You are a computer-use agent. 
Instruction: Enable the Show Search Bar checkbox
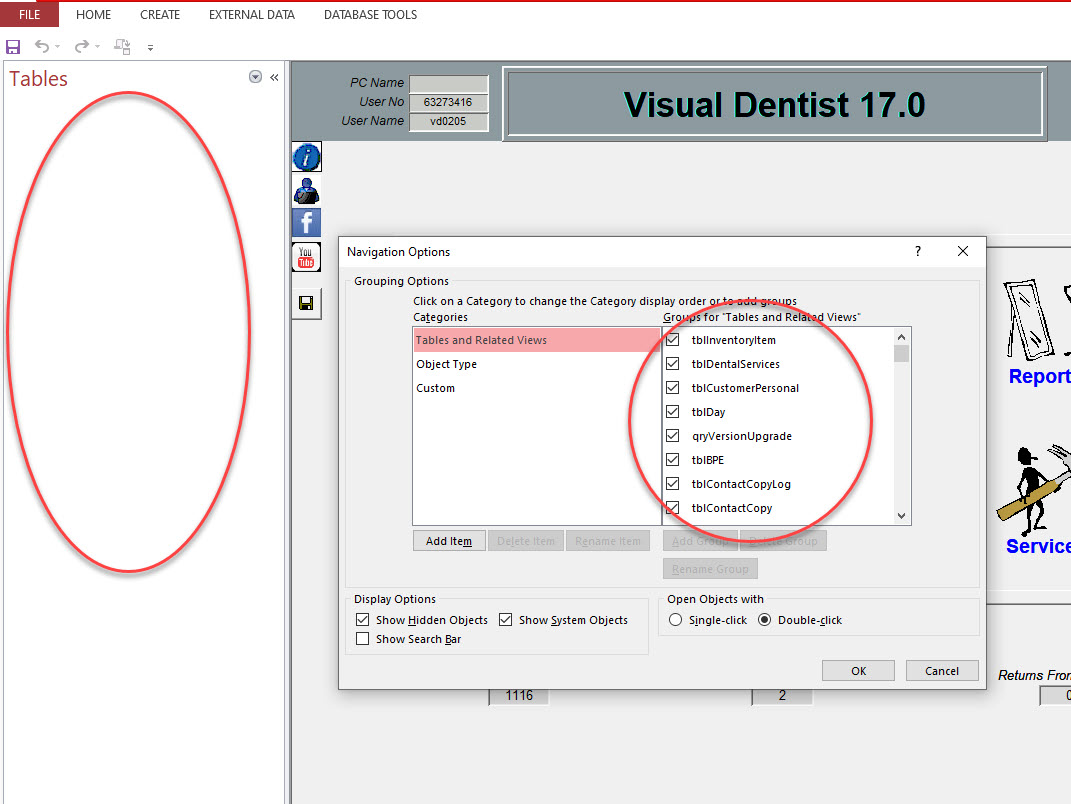click(363, 639)
